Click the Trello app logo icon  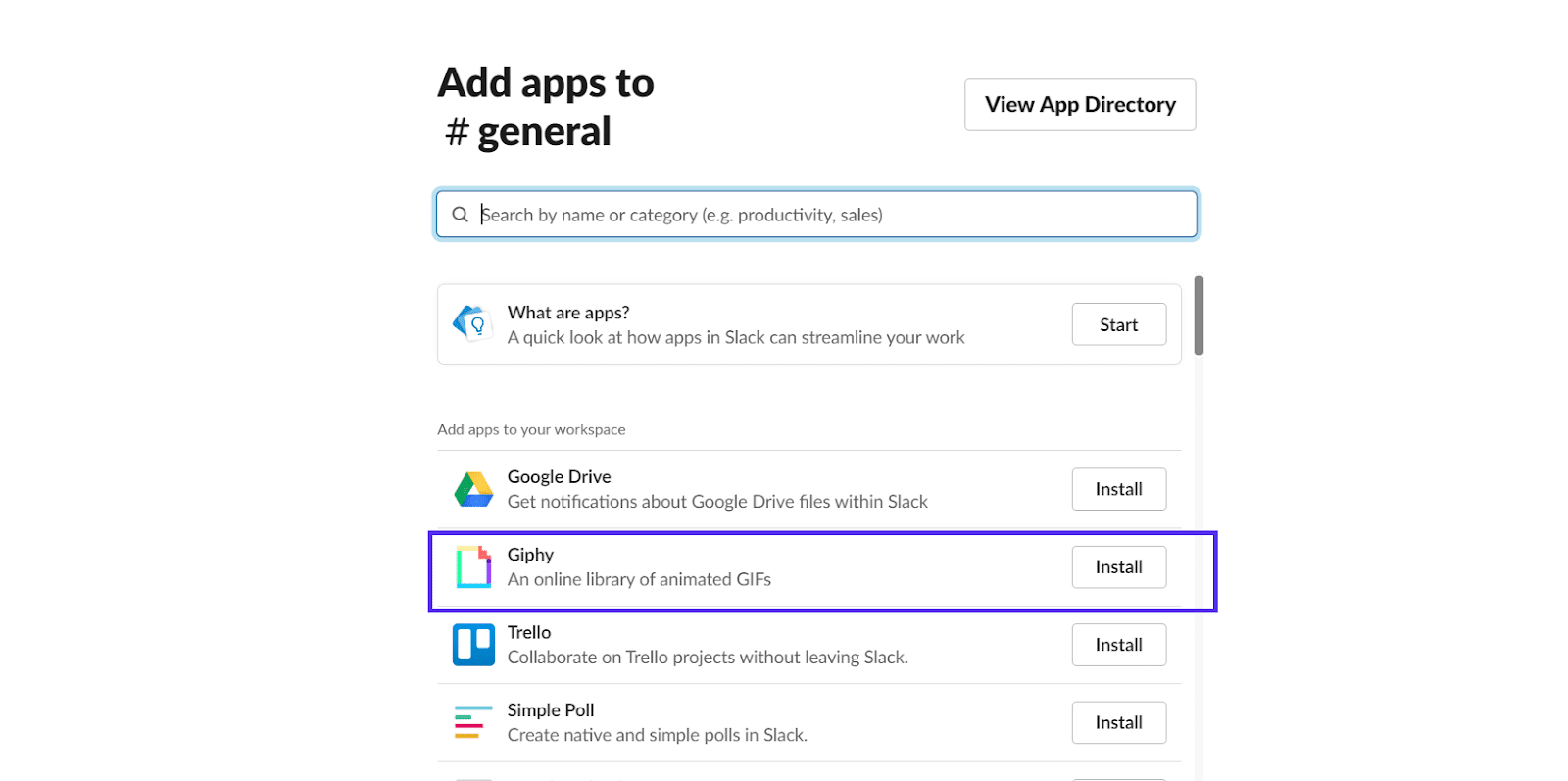click(473, 645)
